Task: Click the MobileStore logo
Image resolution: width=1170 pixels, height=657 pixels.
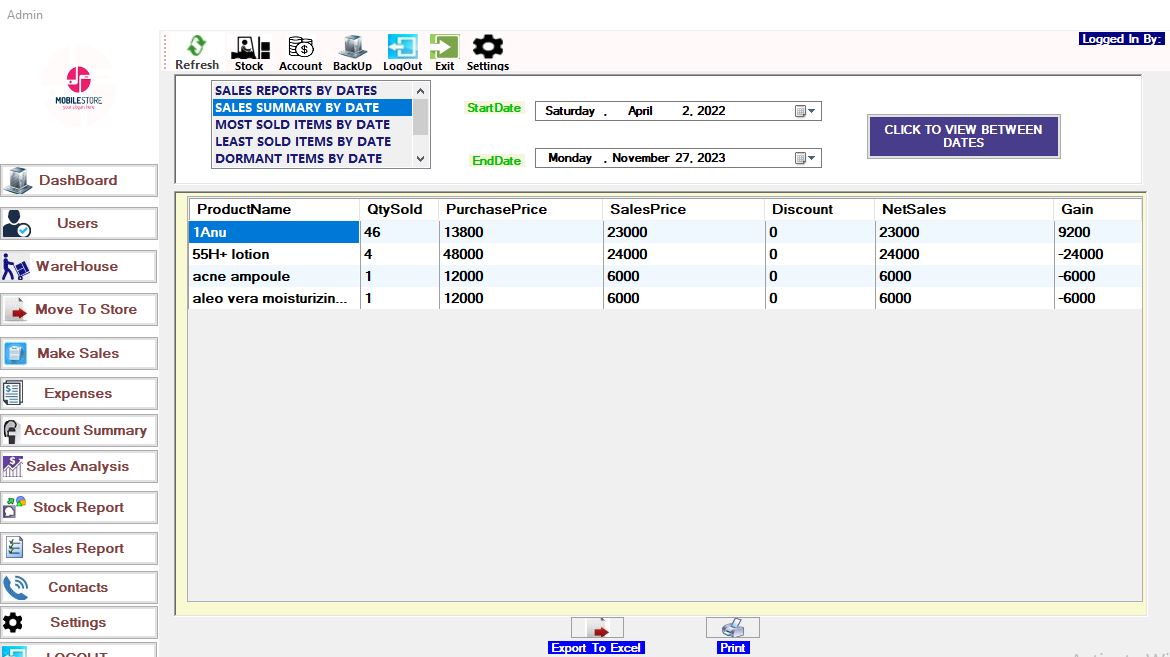Action: [78, 88]
